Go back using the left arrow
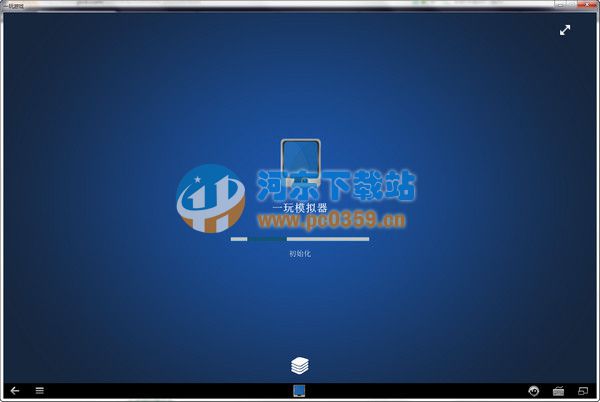Screen dimensions: 600x402 15,391
